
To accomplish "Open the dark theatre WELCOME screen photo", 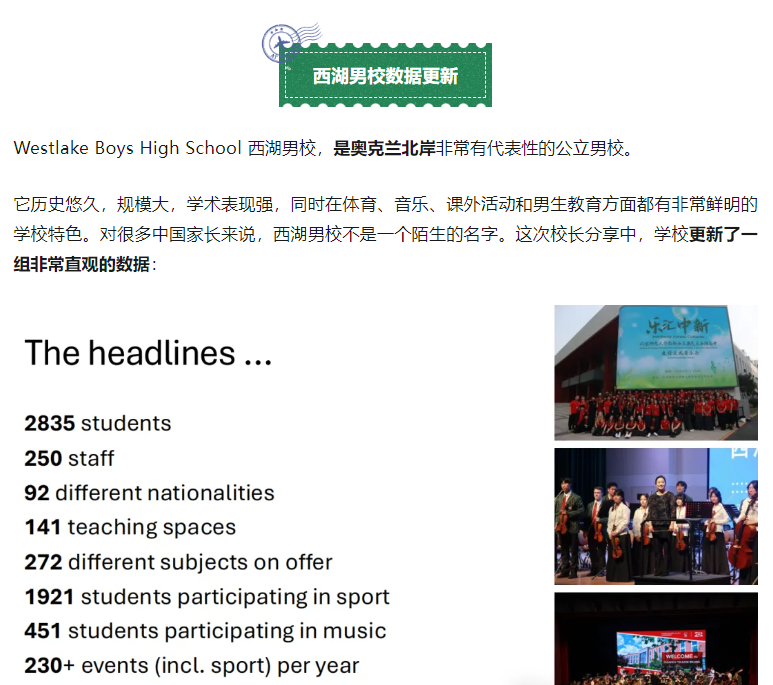I will [x=656, y=638].
